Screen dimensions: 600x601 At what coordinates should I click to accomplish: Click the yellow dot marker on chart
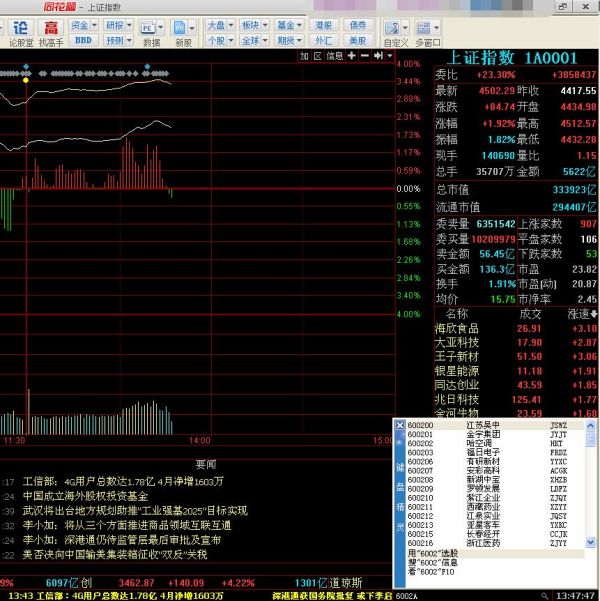pyautogui.click(x=26, y=80)
